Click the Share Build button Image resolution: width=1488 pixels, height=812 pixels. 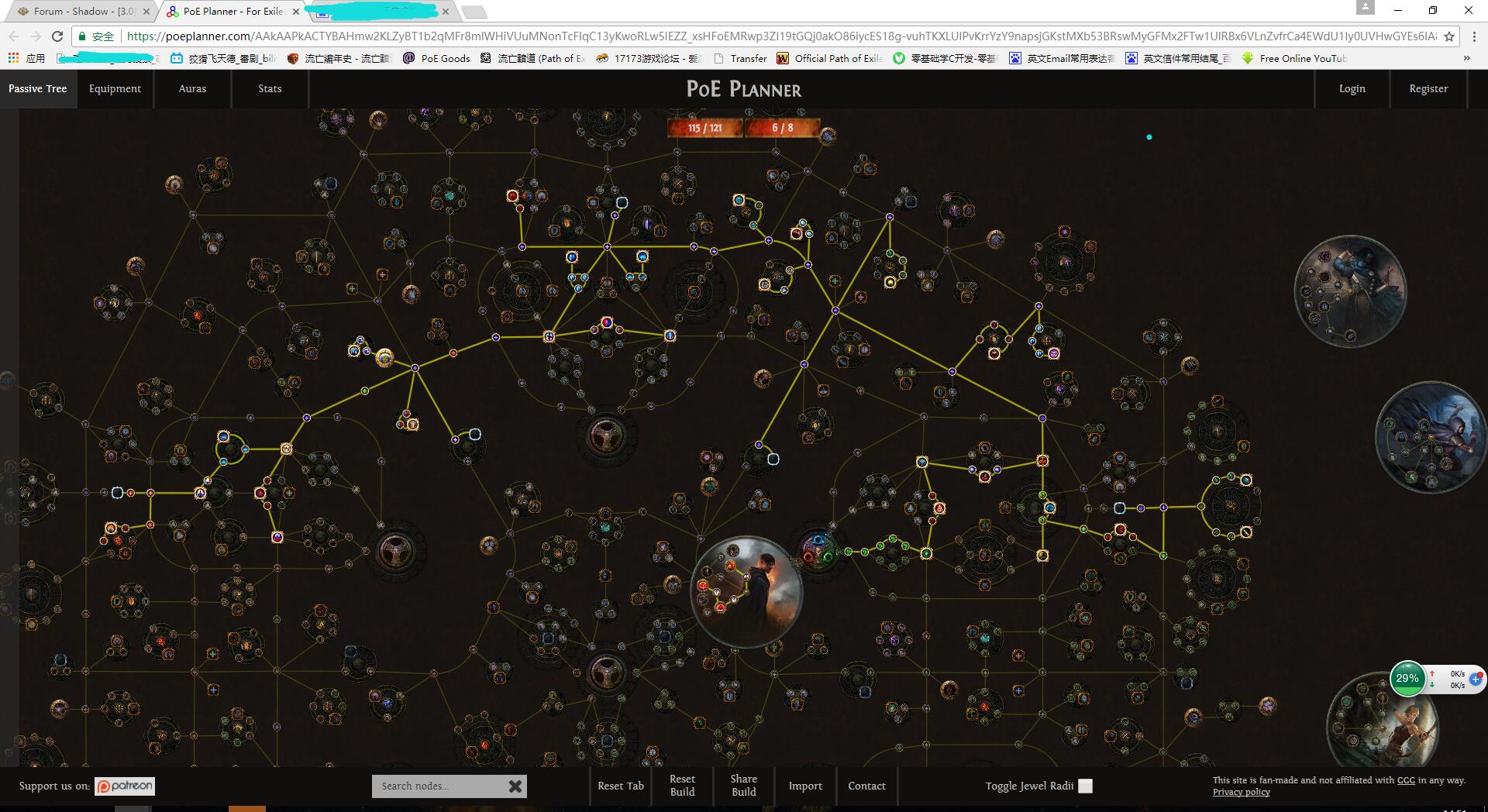(743, 786)
